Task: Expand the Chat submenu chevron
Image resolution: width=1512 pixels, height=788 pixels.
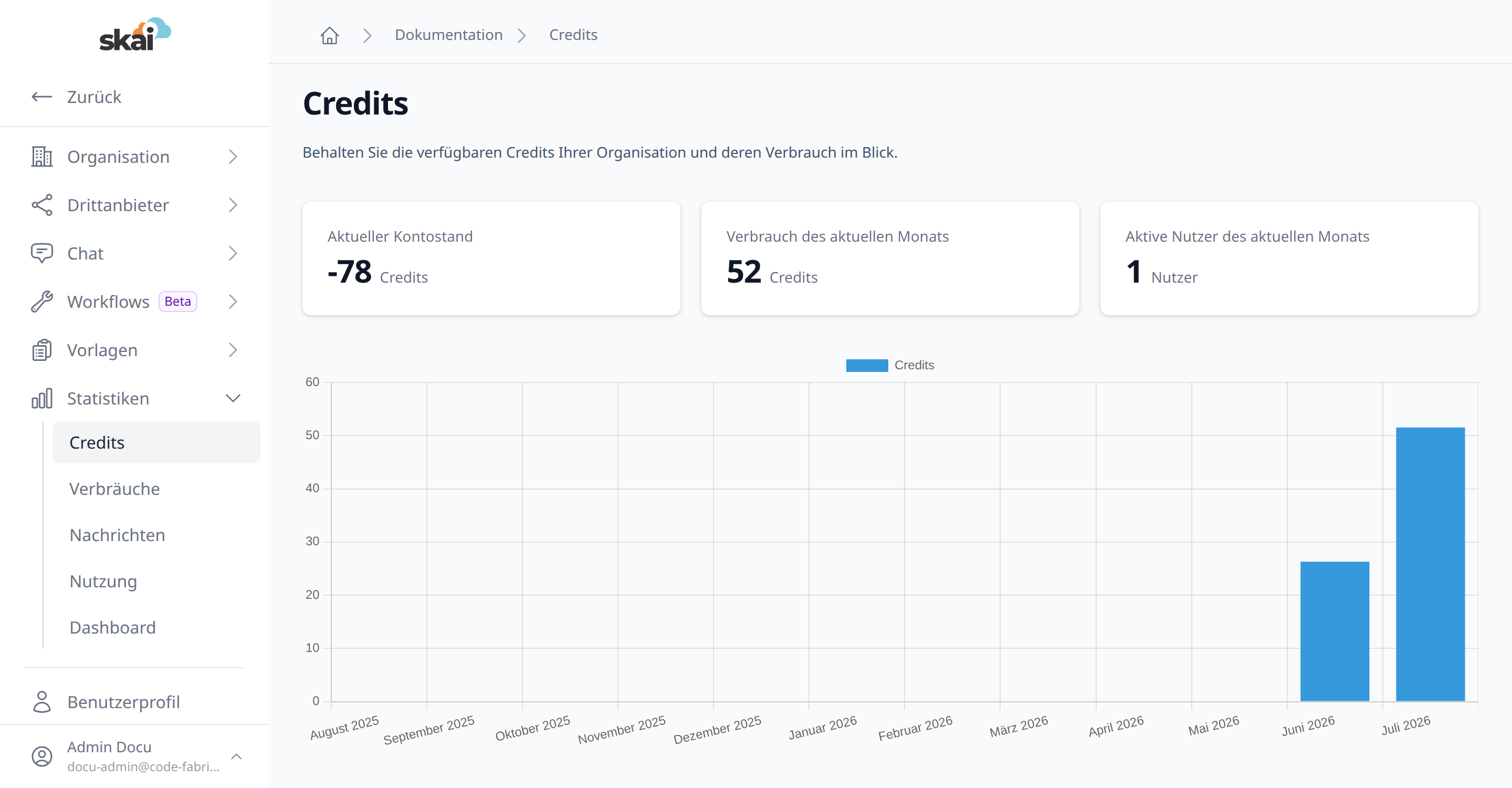Action: (x=233, y=253)
